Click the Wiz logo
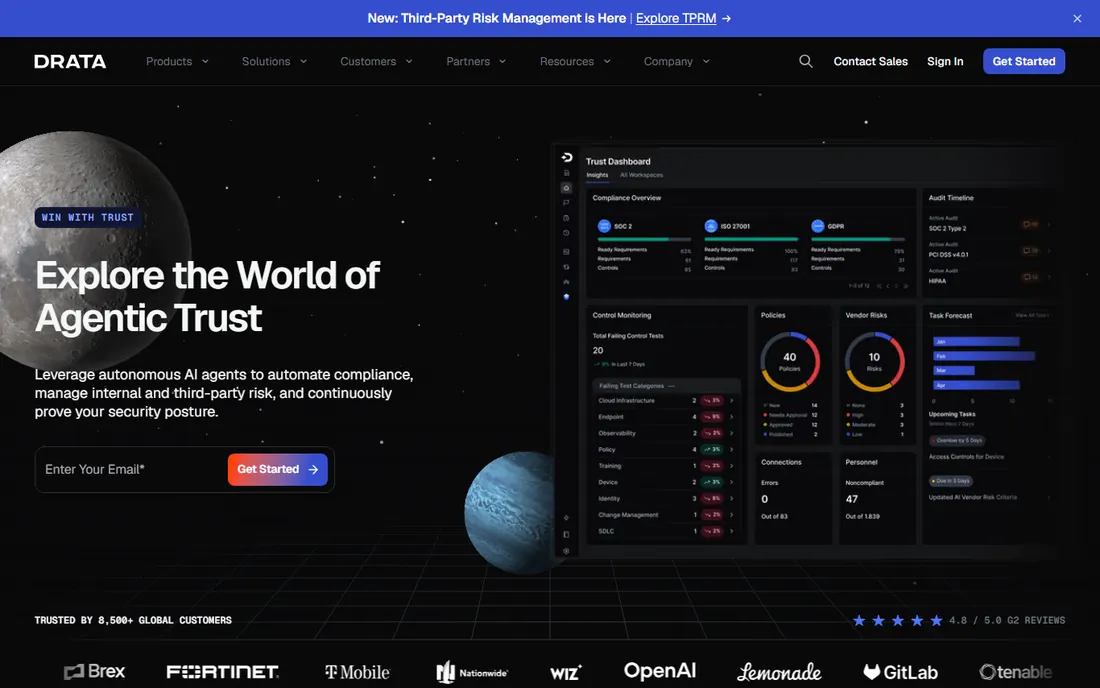 pos(565,673)
